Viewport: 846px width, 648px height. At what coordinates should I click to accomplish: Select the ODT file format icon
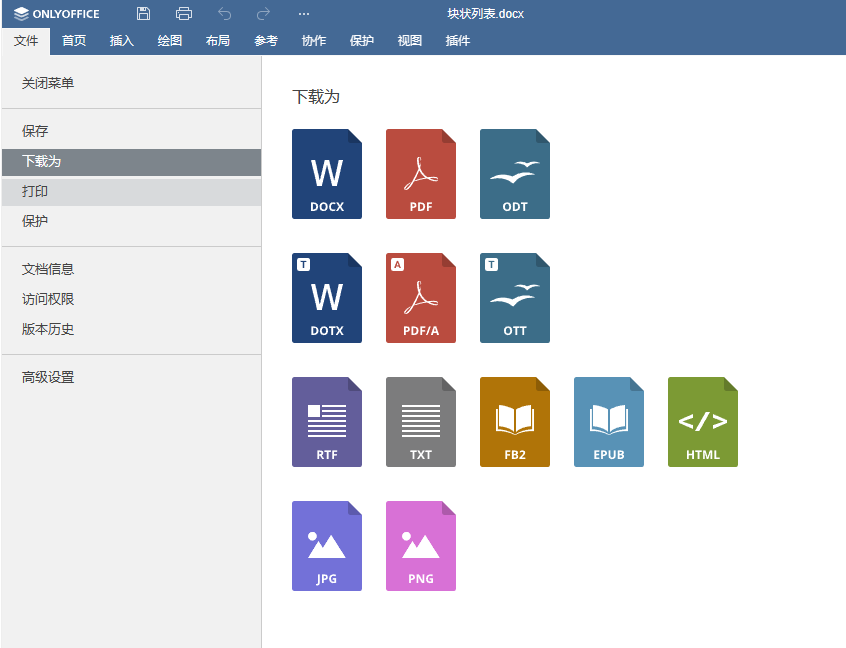click(515, 174)
